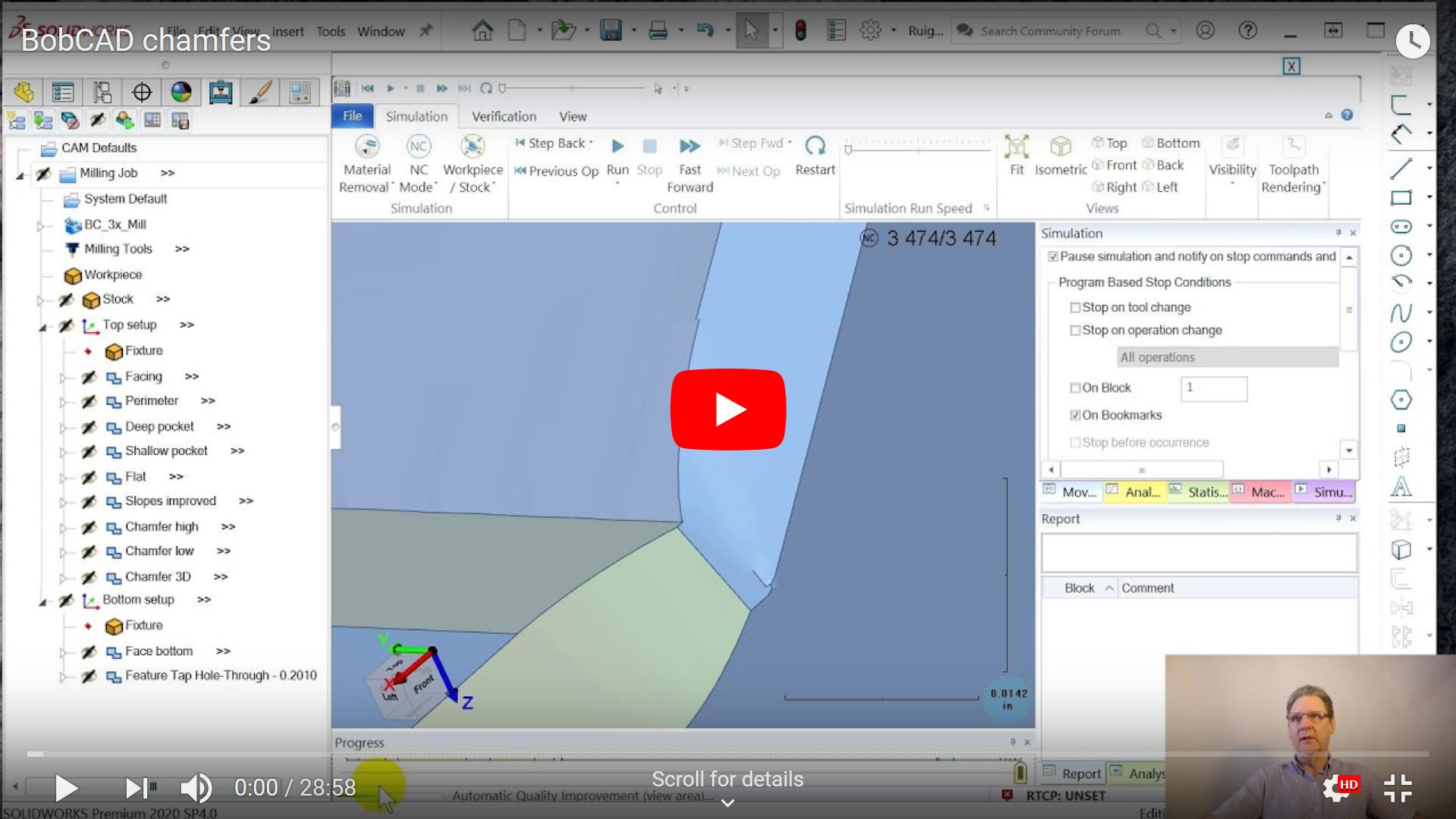Set view to Right

click(1114, 187)
